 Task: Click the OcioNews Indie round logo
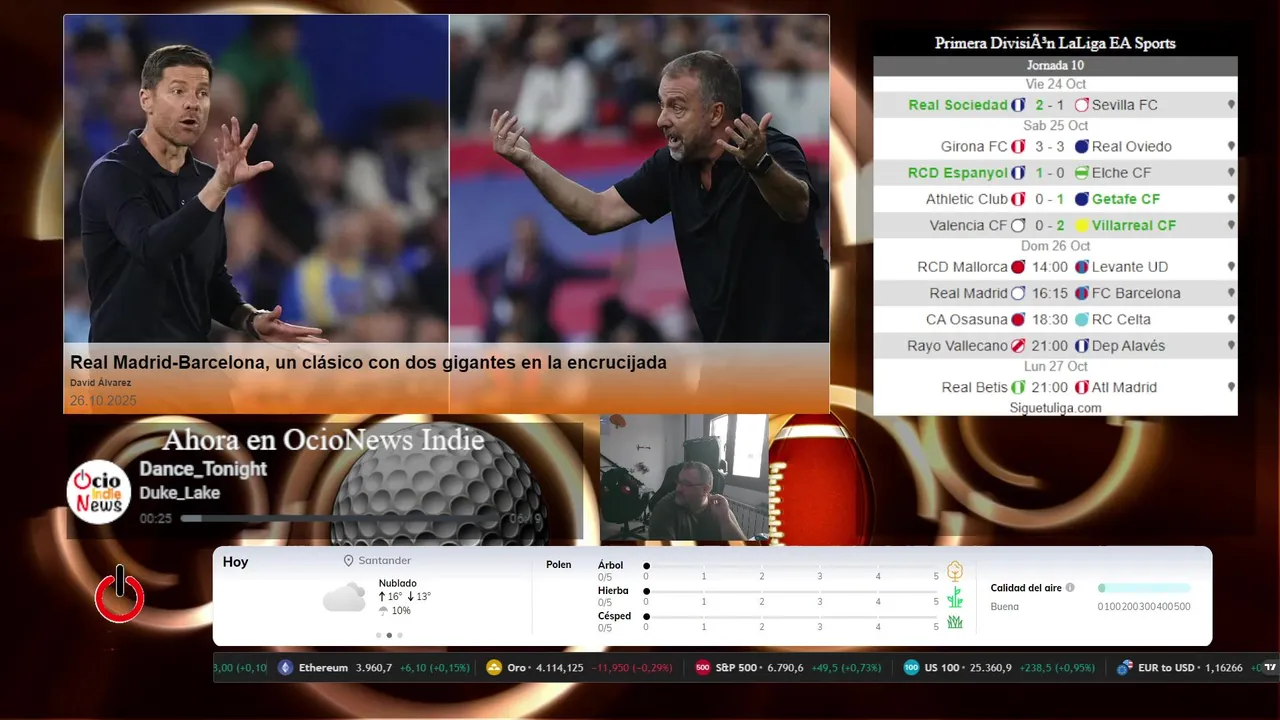(99, 491)
